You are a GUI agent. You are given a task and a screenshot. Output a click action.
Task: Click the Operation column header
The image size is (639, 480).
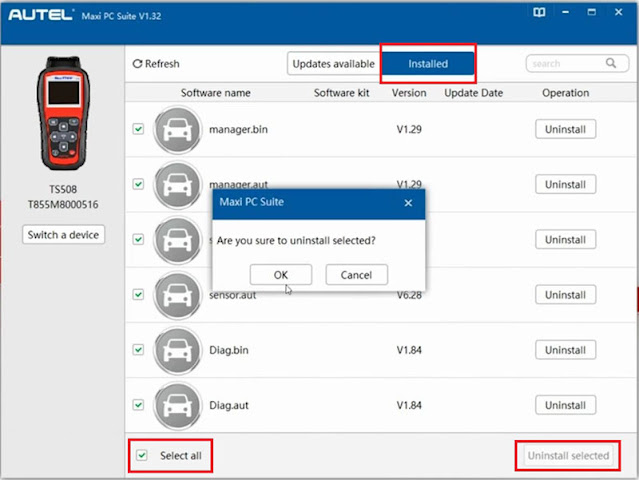(566, 93)
